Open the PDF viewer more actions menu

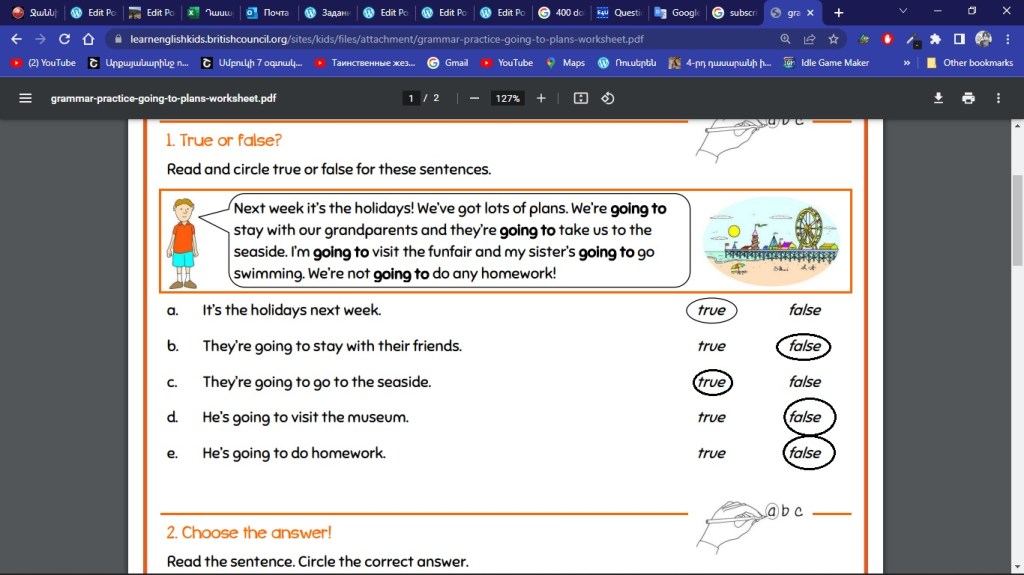[998, 99]
